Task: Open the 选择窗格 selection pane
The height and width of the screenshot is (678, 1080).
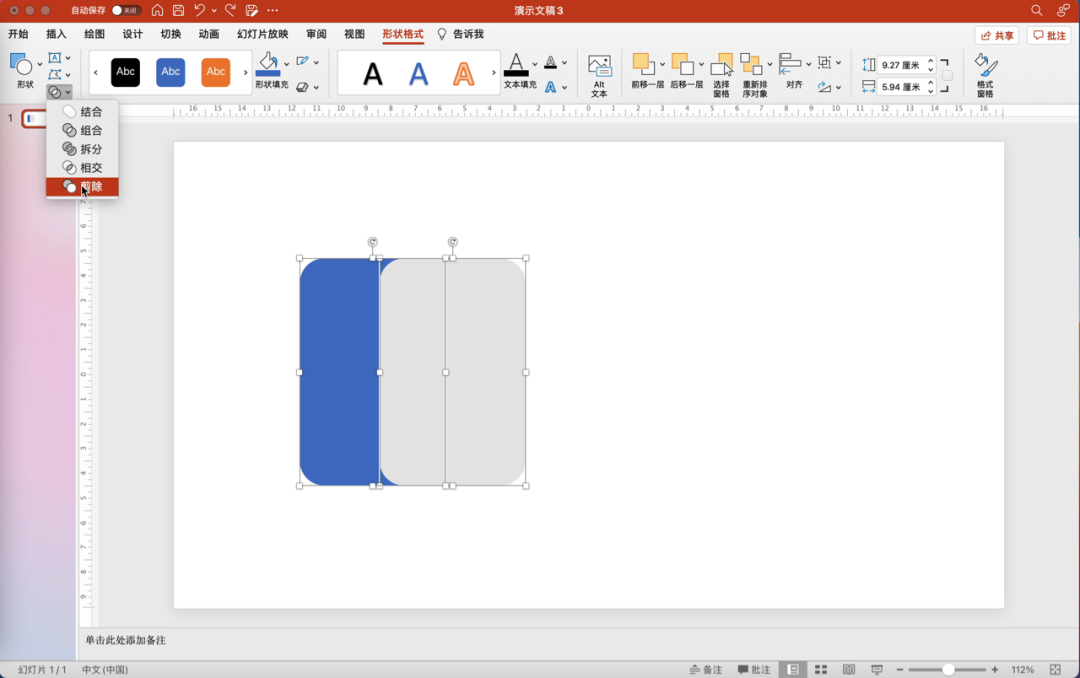Action: [721, 75]
